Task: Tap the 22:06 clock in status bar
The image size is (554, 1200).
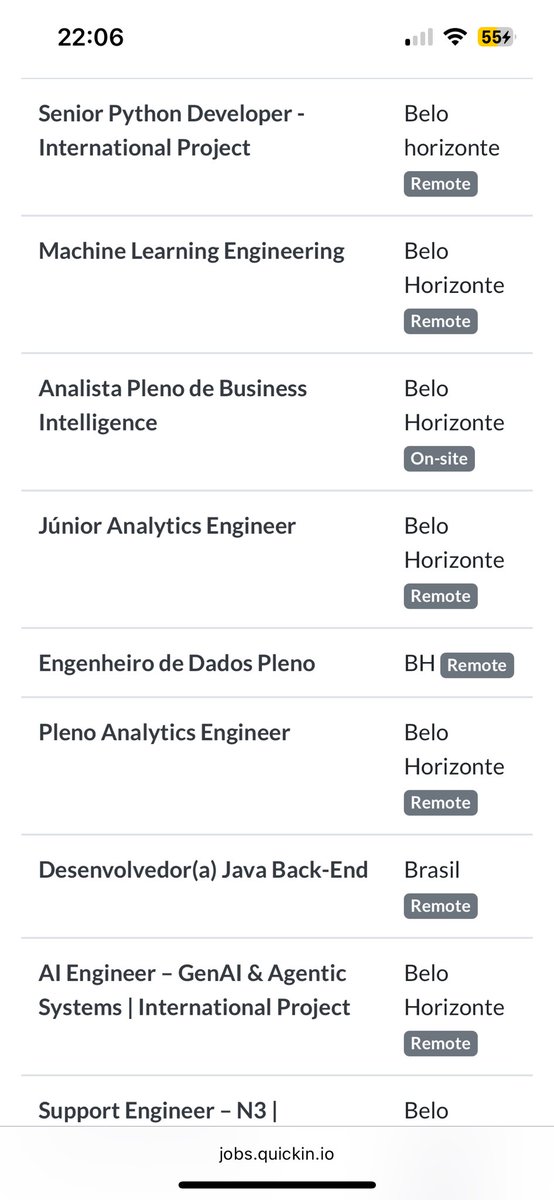Action: coord(91,38)
